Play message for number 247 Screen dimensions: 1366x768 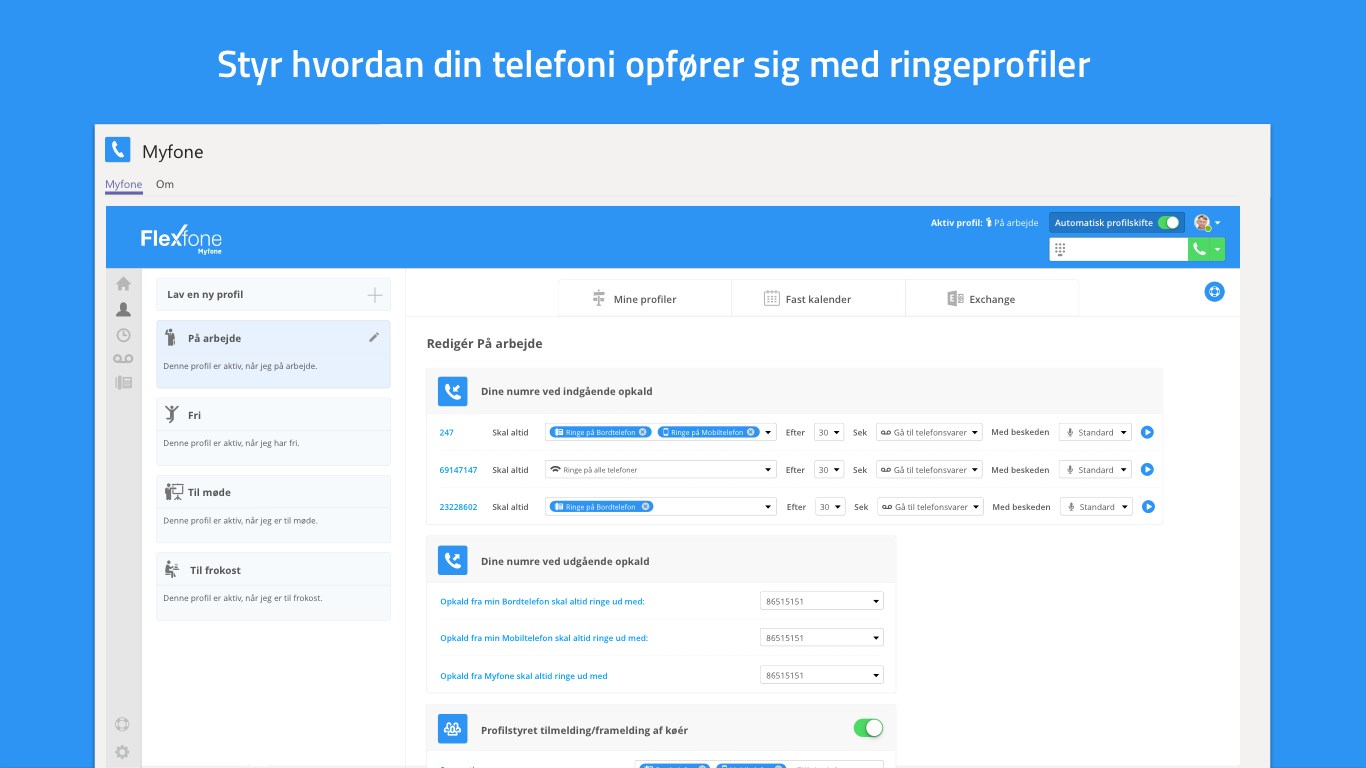(1147, 432)
